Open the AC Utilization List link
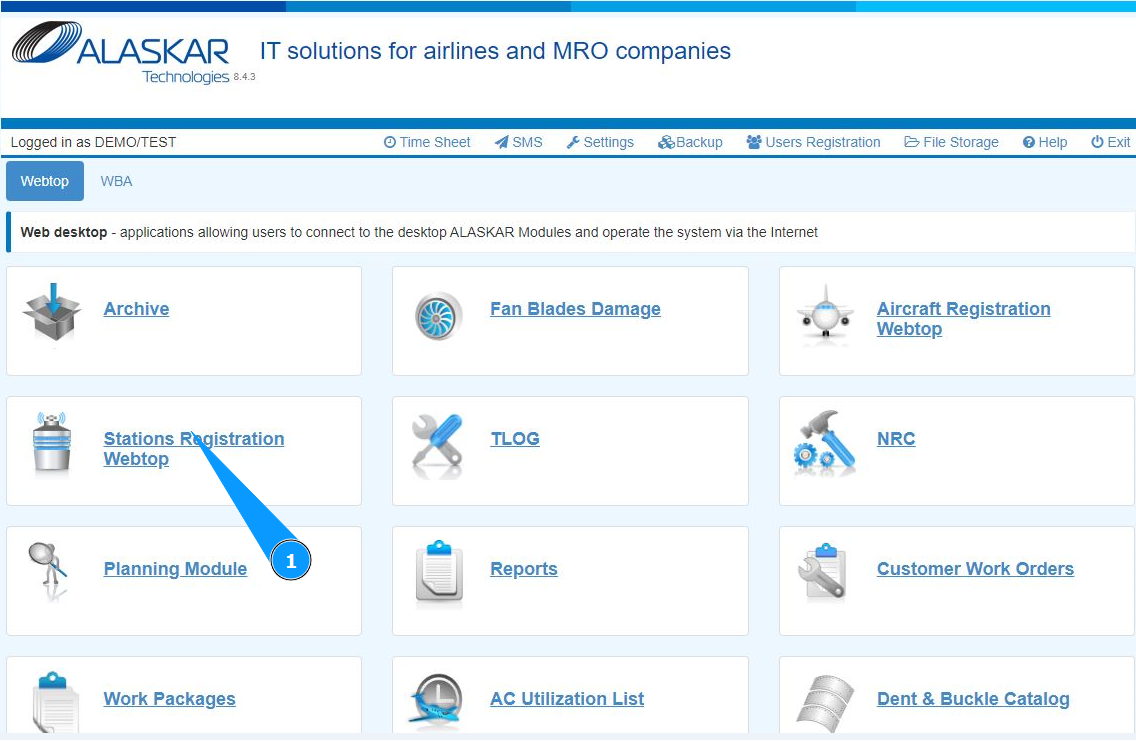 pos(567,698)
